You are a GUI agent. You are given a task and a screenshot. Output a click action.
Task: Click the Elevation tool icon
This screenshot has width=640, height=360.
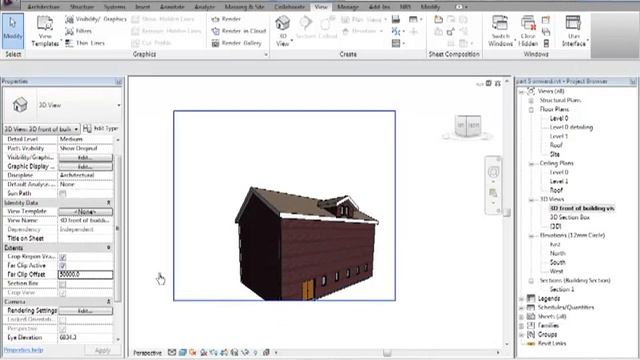coord(345,31)
